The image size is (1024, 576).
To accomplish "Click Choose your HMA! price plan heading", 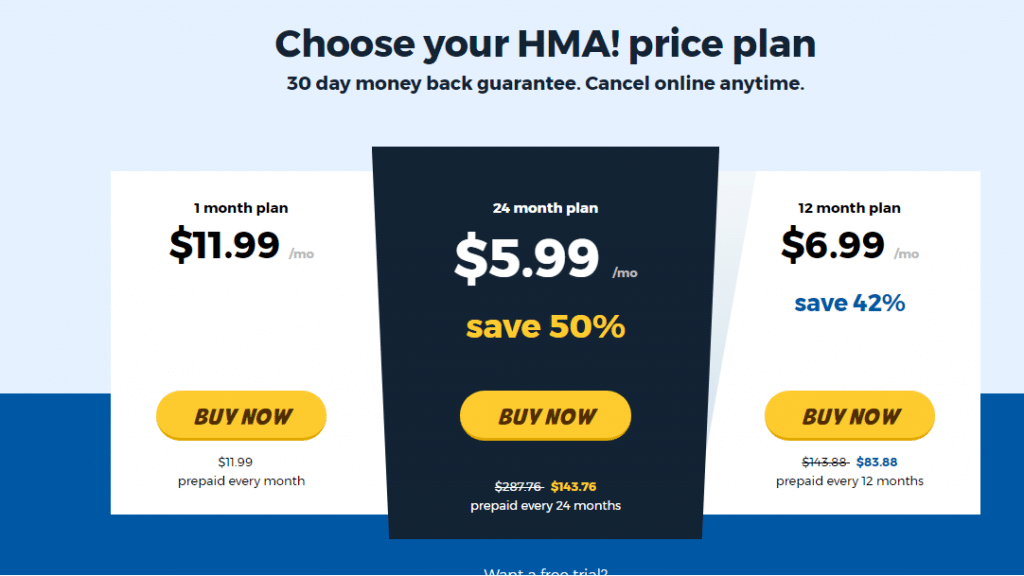I will click(x=545, y=44).
